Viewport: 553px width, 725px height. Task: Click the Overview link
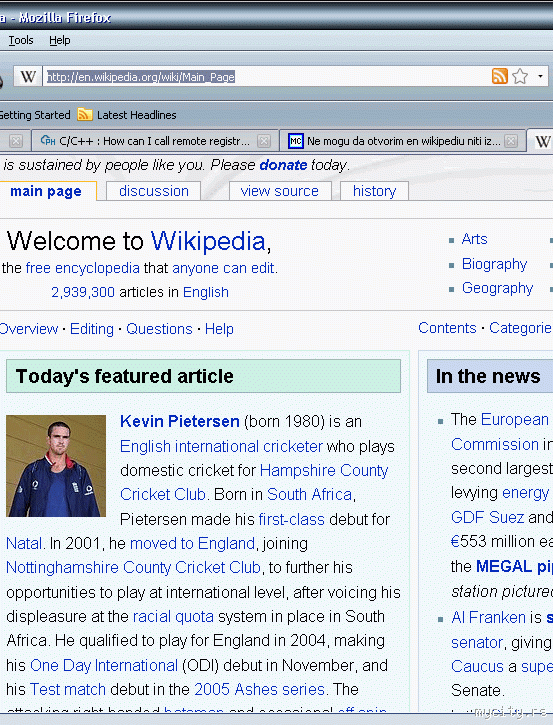point(29,329)
